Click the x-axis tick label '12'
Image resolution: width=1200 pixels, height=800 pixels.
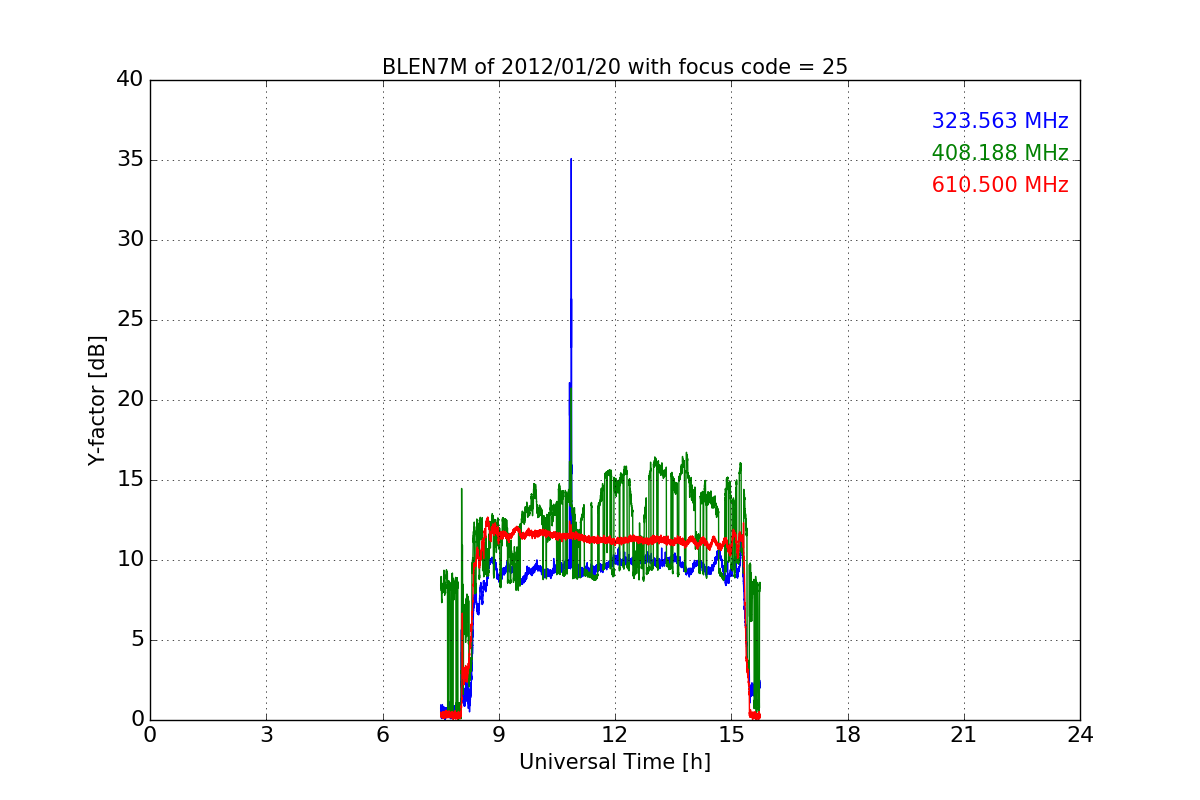pyautogui.click(x=615, y=735)
